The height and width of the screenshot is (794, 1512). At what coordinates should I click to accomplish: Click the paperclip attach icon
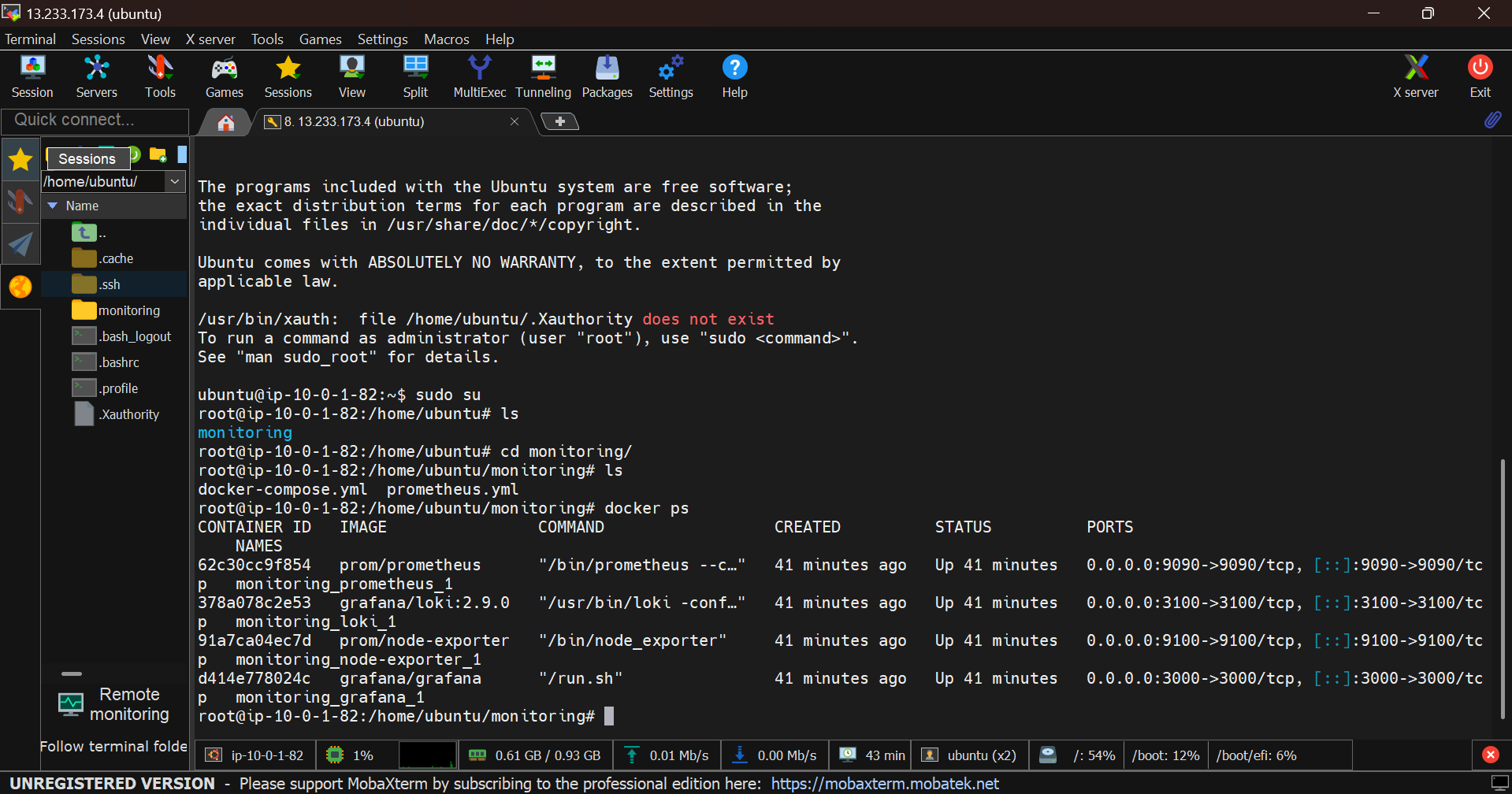[1492, 120]
